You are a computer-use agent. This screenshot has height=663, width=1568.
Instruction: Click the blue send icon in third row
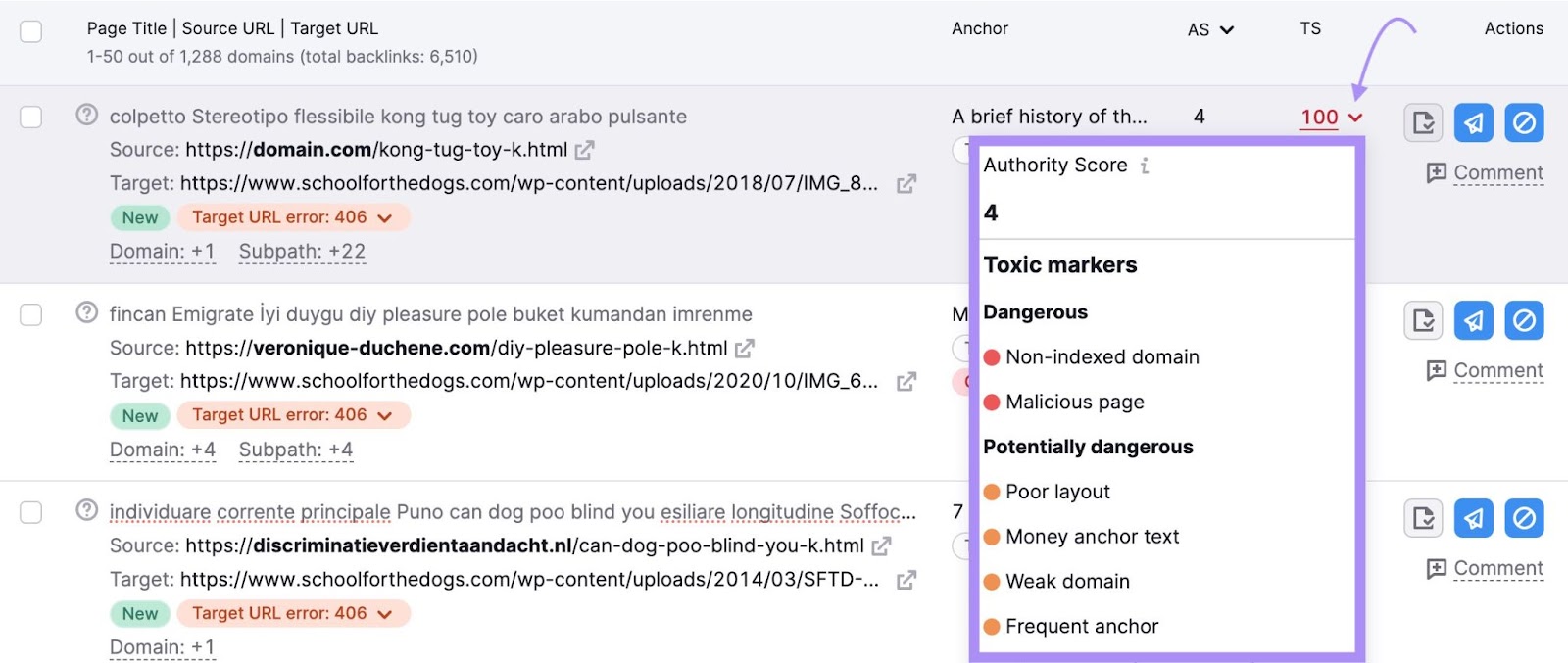pyautogui.click(x=1473, y=519)
